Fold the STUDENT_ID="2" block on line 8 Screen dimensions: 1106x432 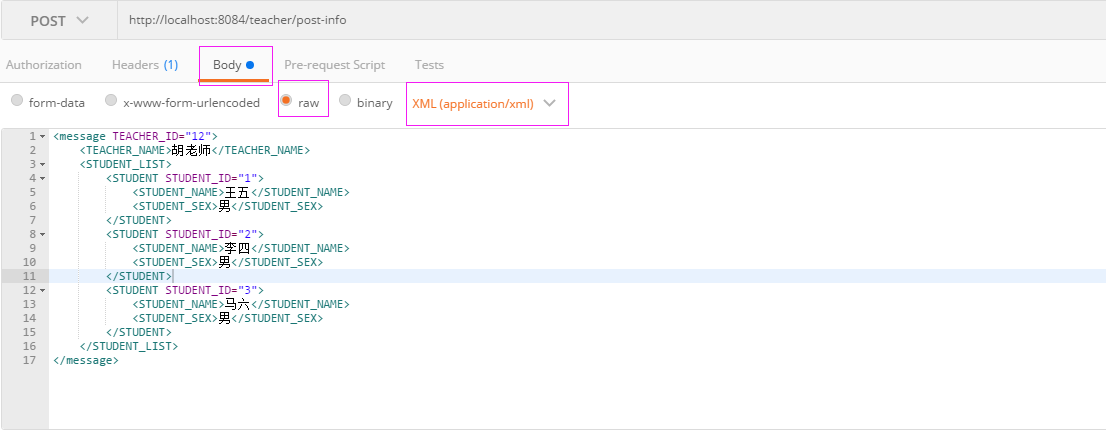pos(42,234)
